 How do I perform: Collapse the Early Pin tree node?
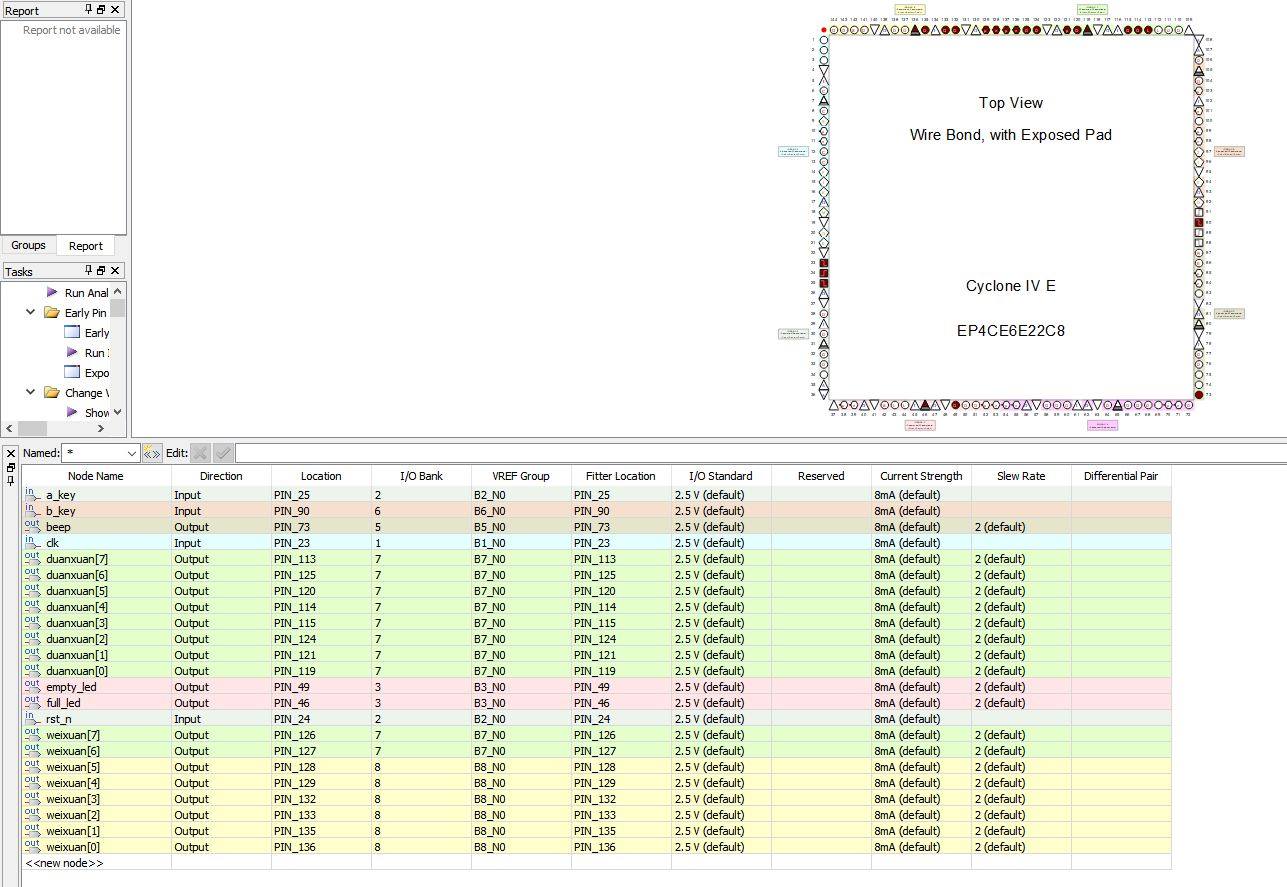(31, 312)
